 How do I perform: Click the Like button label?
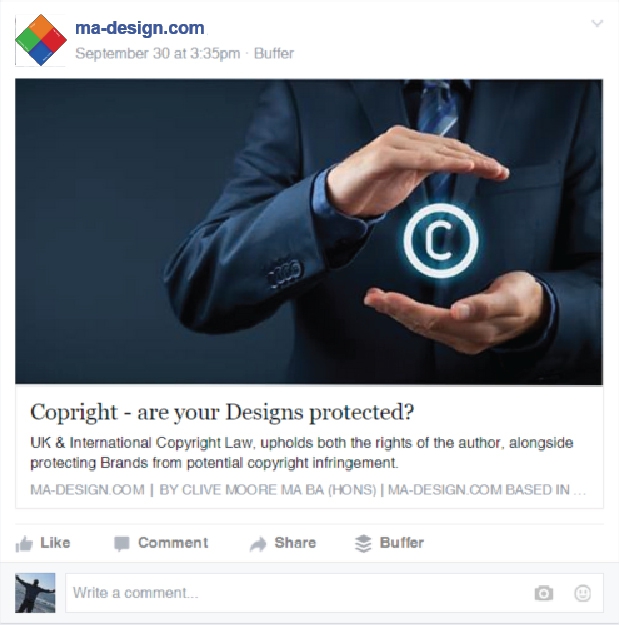point(55,543)
